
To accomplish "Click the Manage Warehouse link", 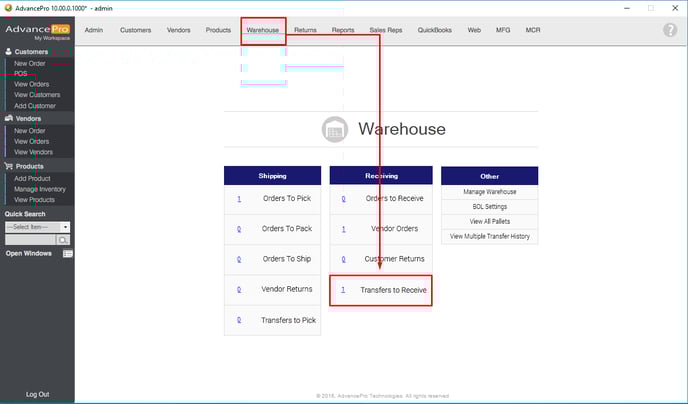I will point(489,192).
